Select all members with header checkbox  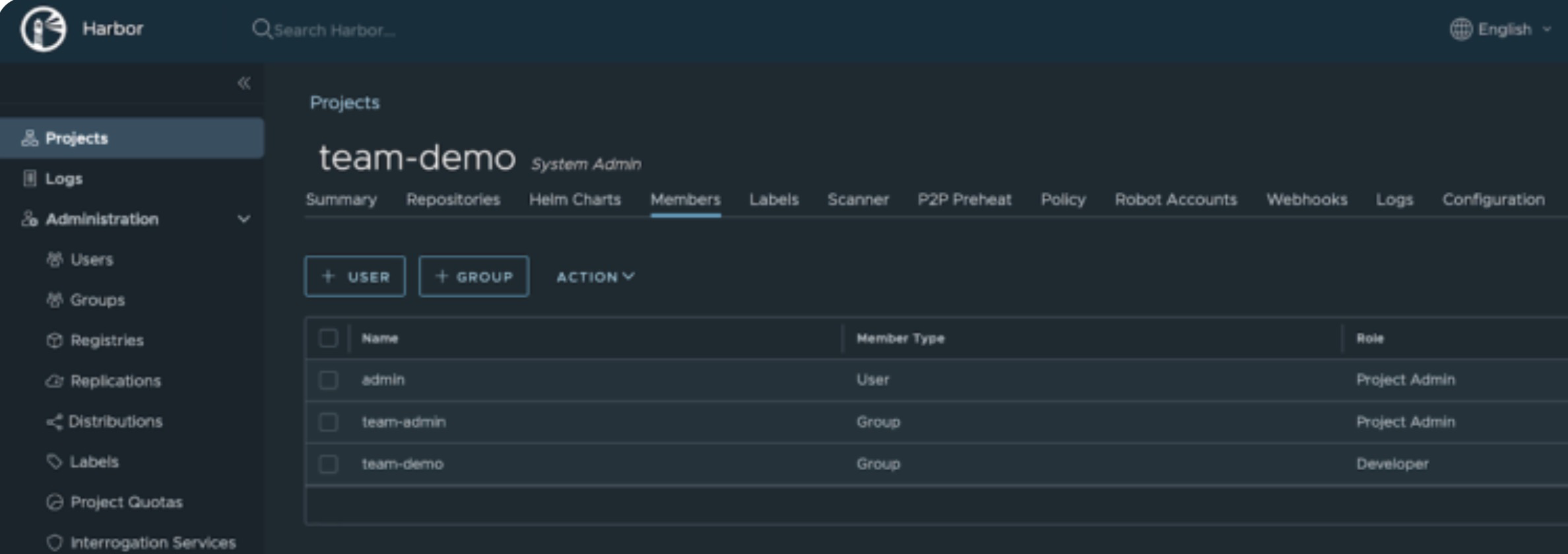pos(328,338)
